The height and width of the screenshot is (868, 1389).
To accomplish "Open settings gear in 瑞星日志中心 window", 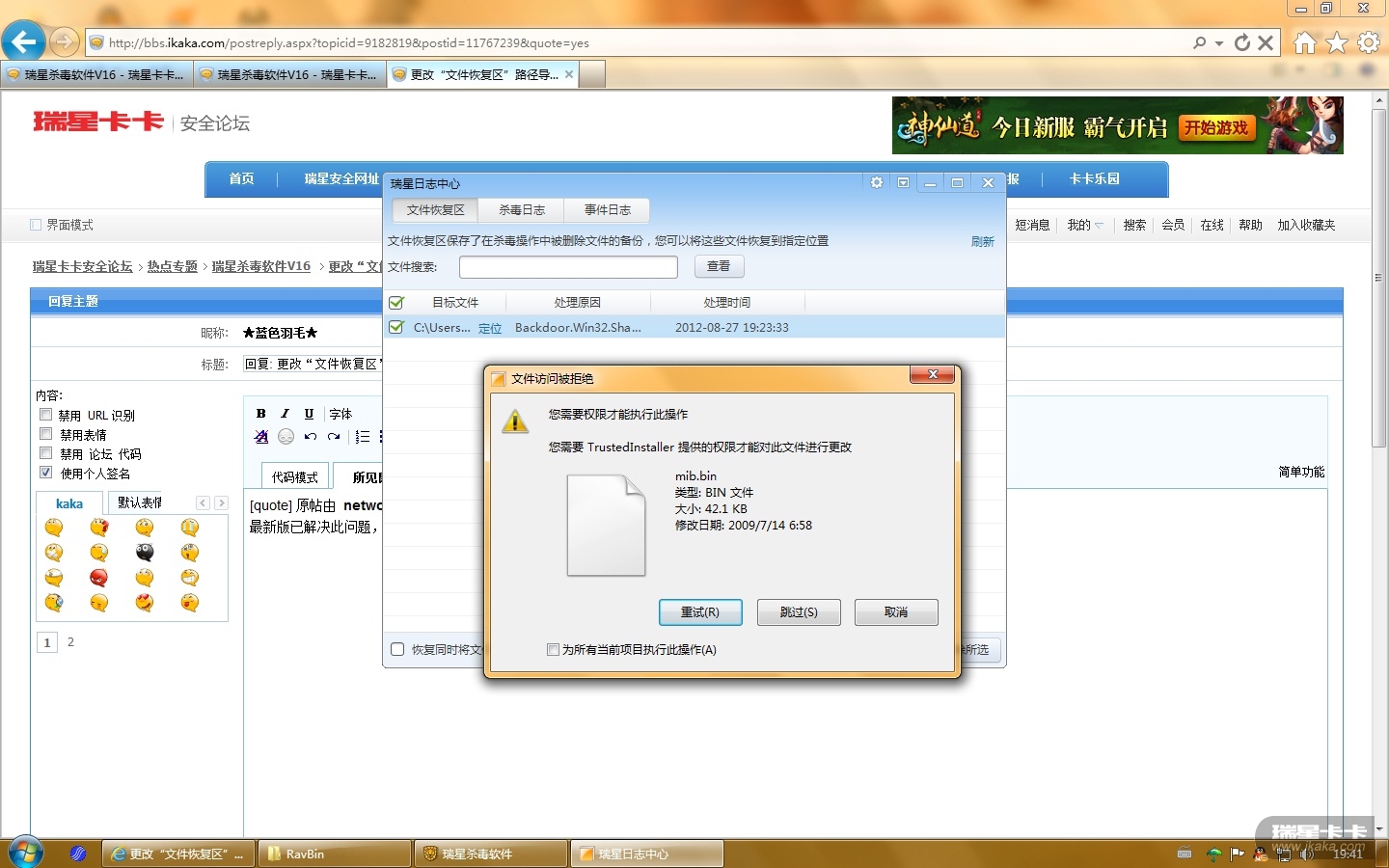I will point(877,182).
